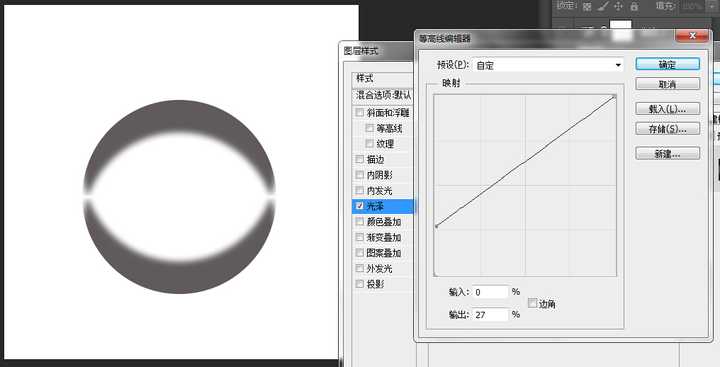Select the 斜面和浮雕 label in style list
This screenshot has width=720, height=367.
click(x=388, y=113)
